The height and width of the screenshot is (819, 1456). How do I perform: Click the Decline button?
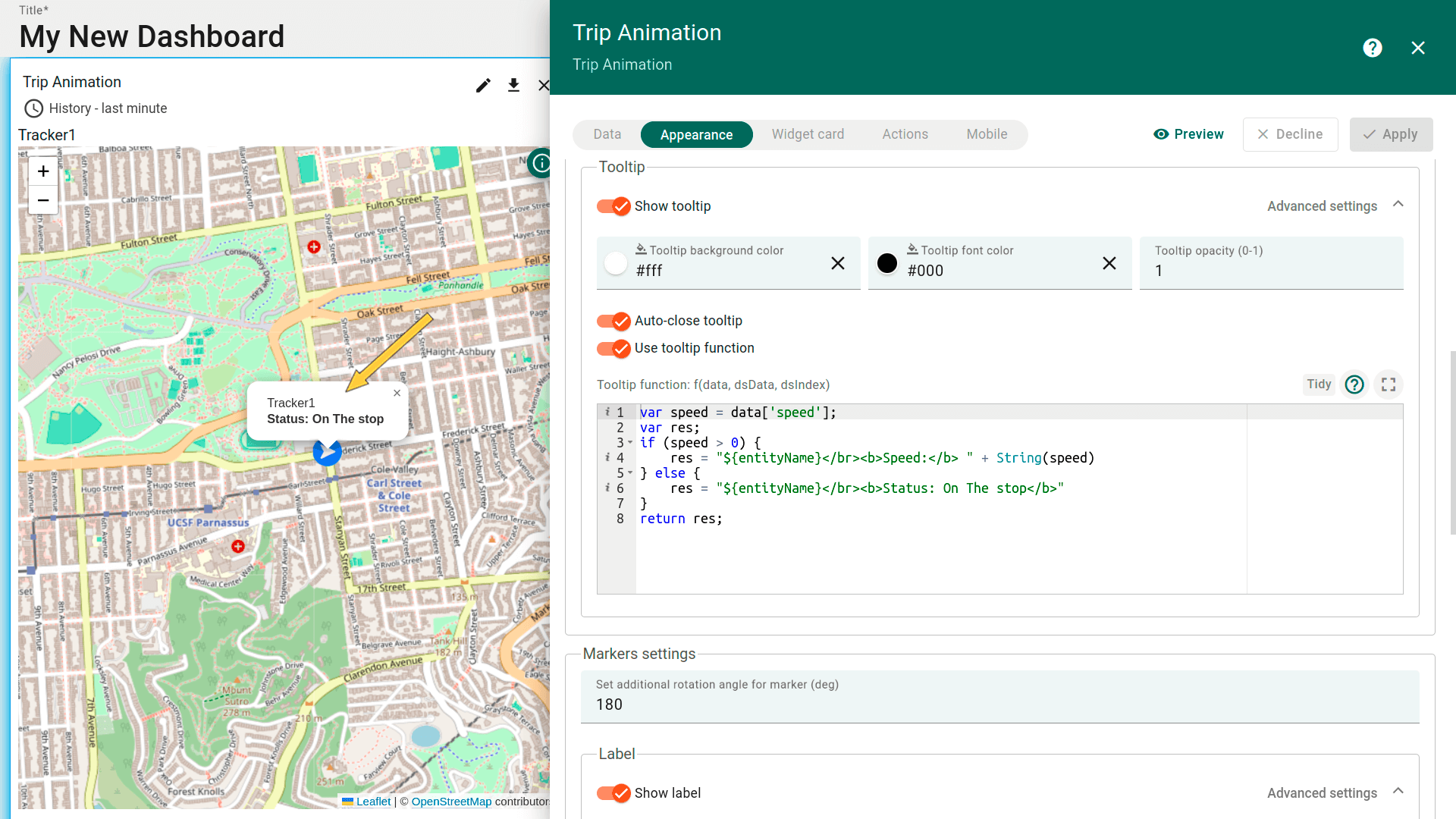point(1290,134)
